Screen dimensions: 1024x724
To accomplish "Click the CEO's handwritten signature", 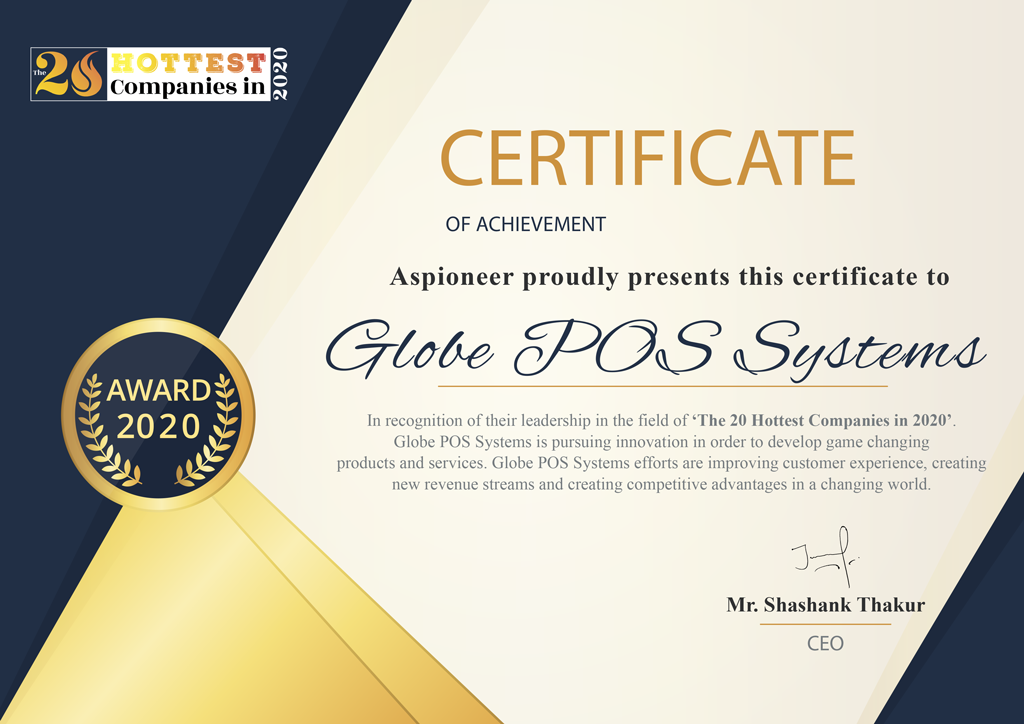I will [x=825, y=557].
